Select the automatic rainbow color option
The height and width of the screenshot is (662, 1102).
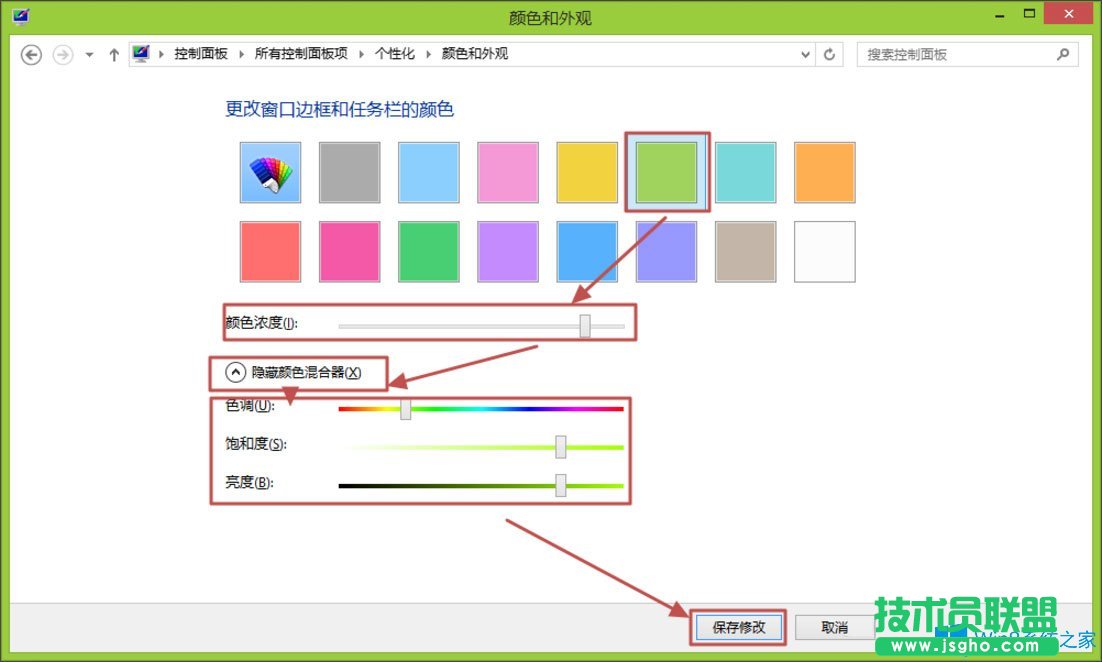(269, 171)
